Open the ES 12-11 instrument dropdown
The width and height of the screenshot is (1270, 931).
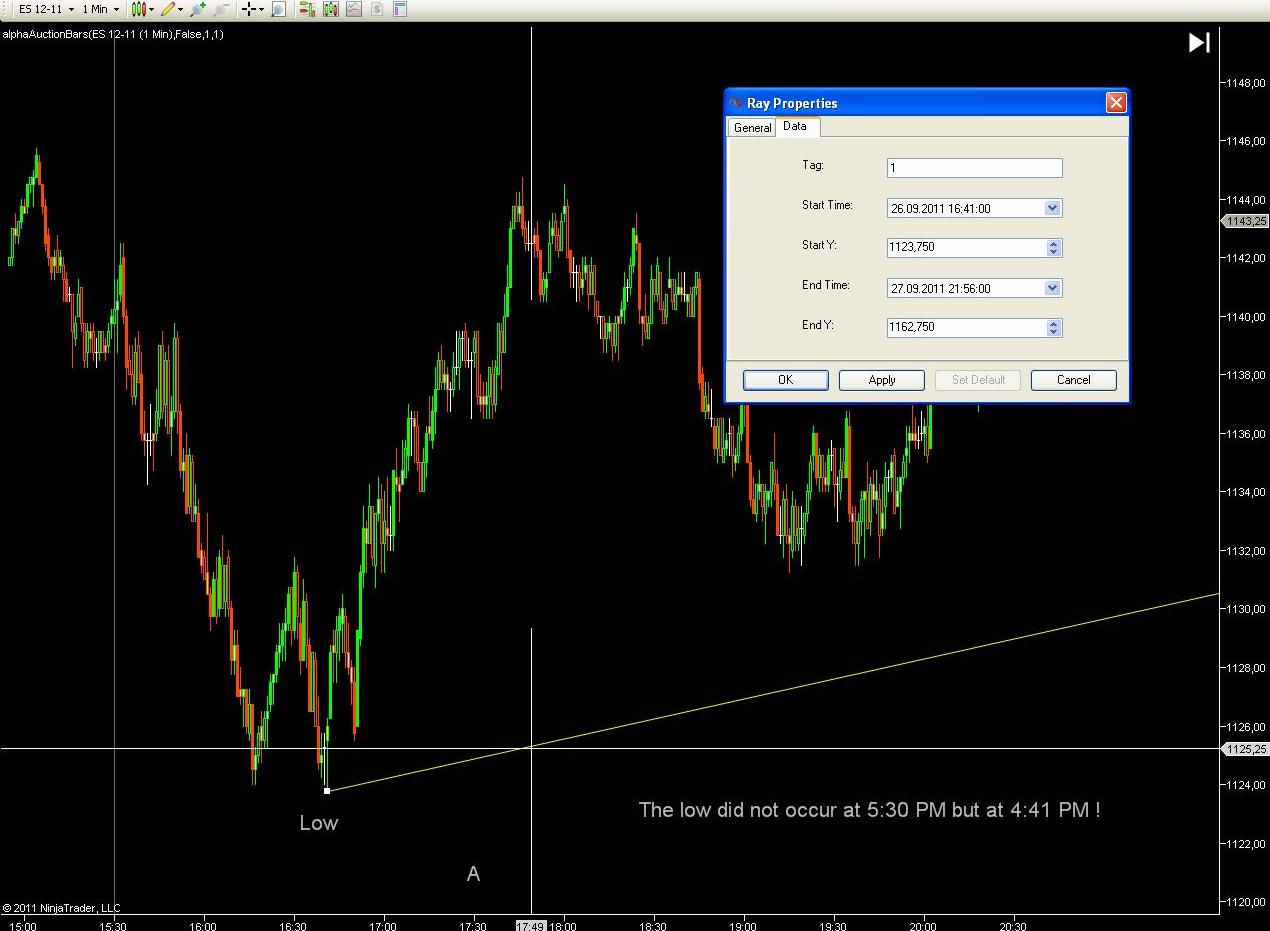pos(46,9)
